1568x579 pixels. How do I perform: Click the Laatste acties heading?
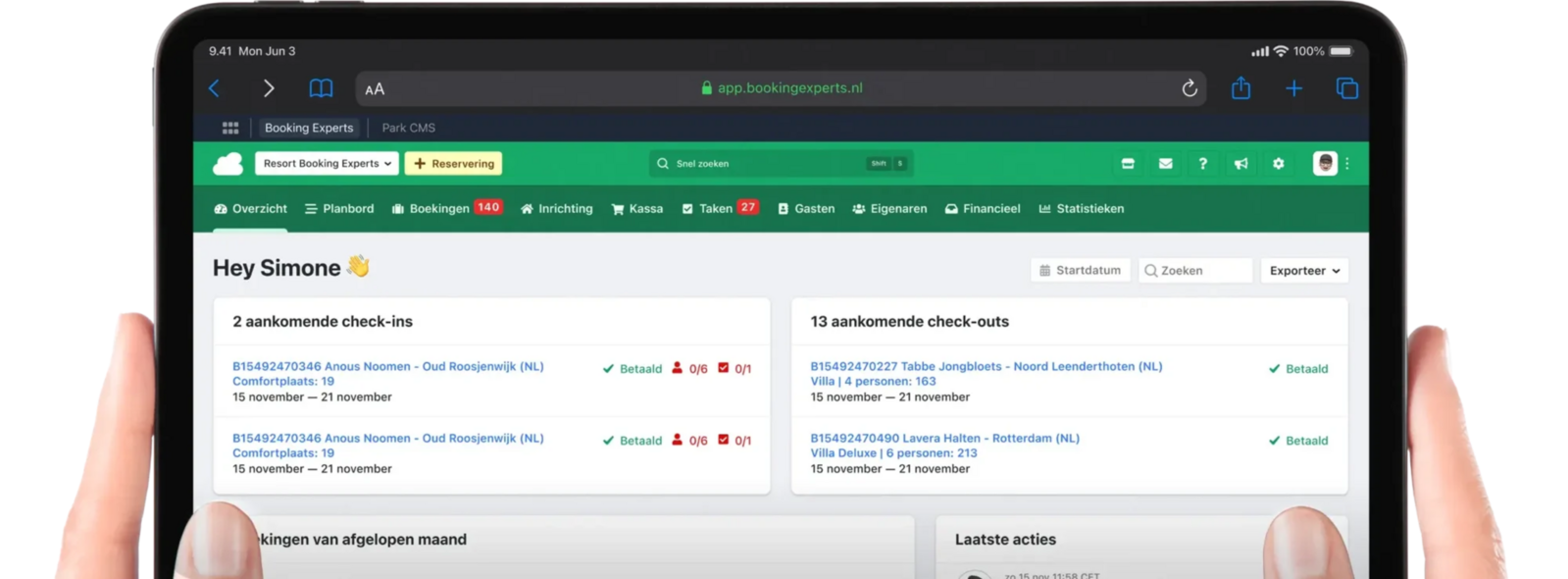point(1005,540)
